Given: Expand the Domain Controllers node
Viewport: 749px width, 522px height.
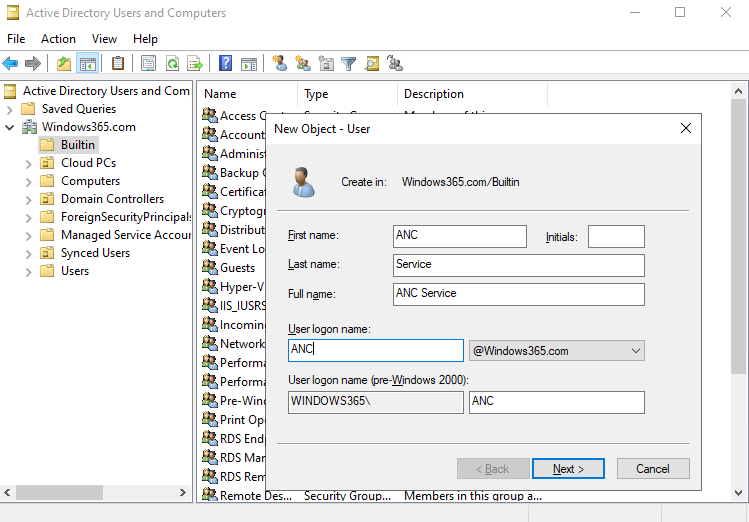Looking at the screenshot, I should [x=29, y=200].
